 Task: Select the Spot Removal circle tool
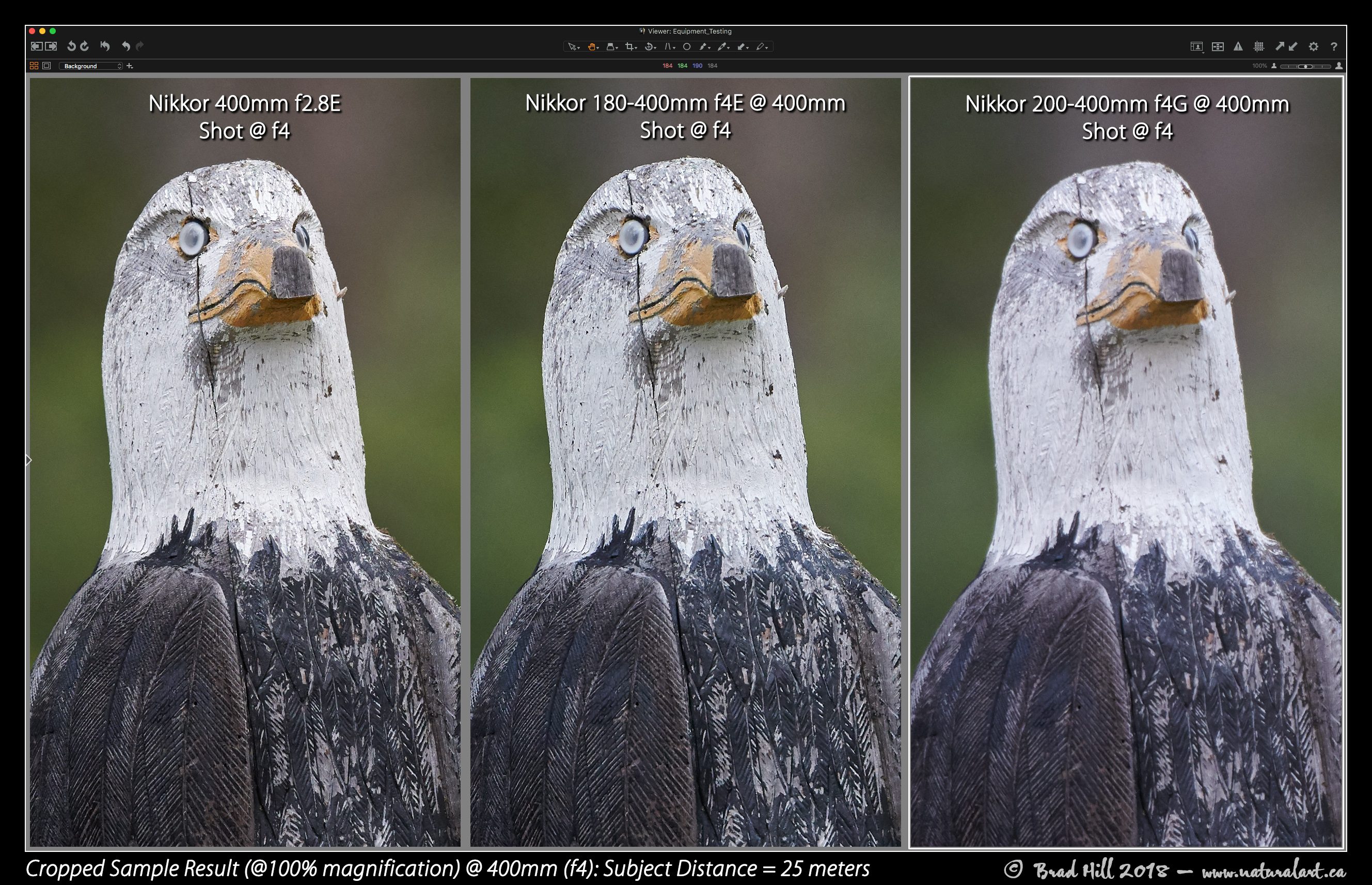tap(686, 47)
